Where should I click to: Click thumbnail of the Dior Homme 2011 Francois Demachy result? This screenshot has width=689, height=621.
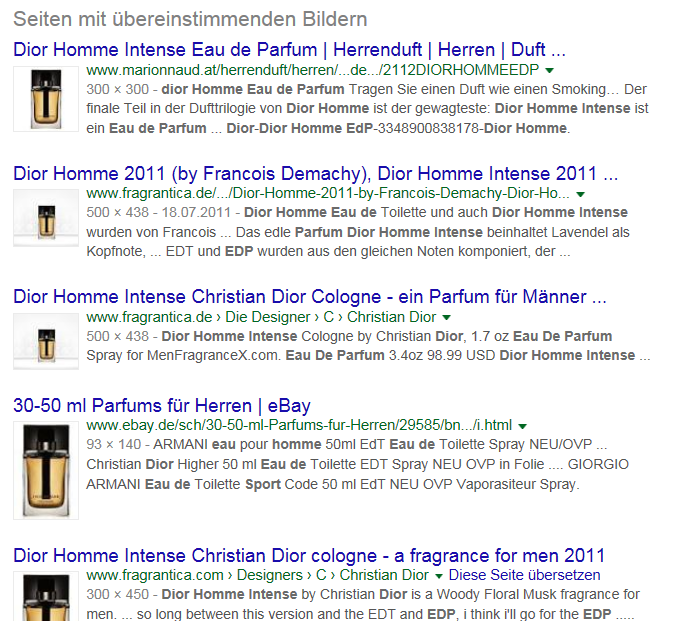click(46, 218)
